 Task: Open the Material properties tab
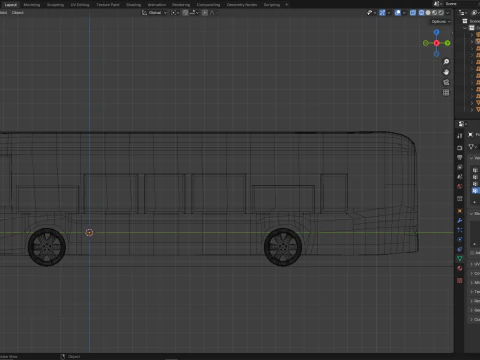point(460,268)
